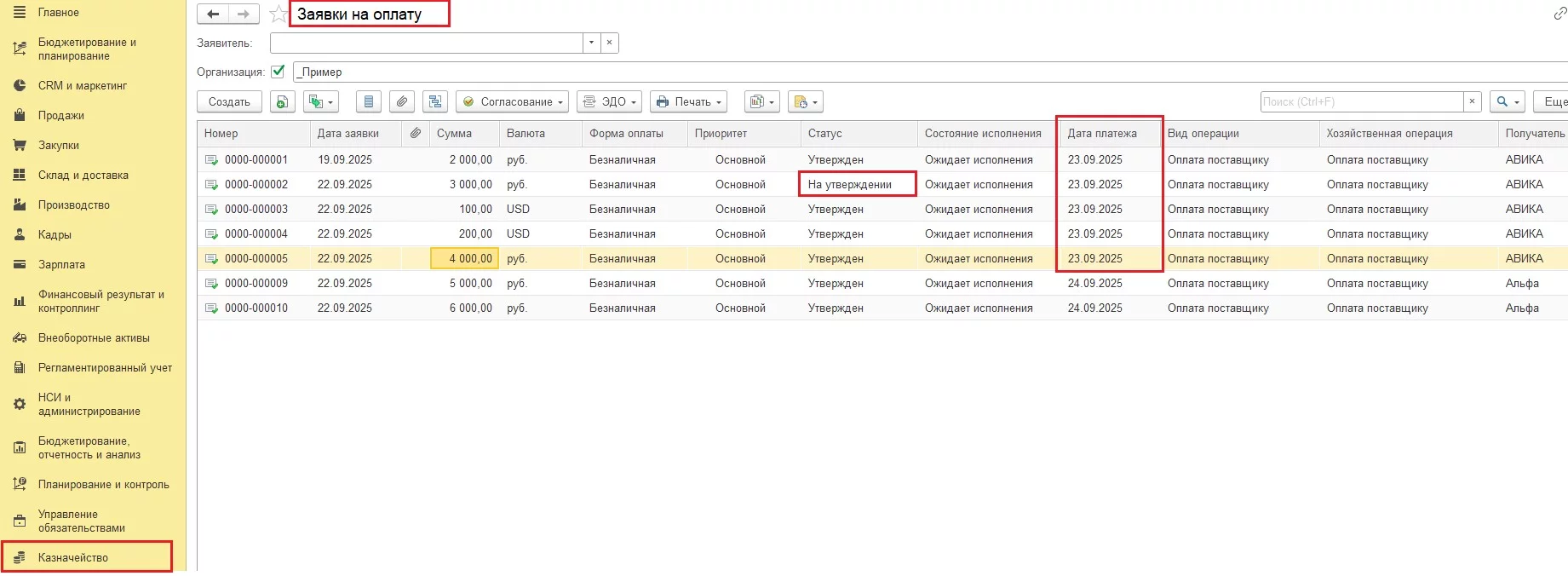The height and width of the screenshot is (576, 1568).
Task: Sort by the Статус column header
Action: point(859,133)
